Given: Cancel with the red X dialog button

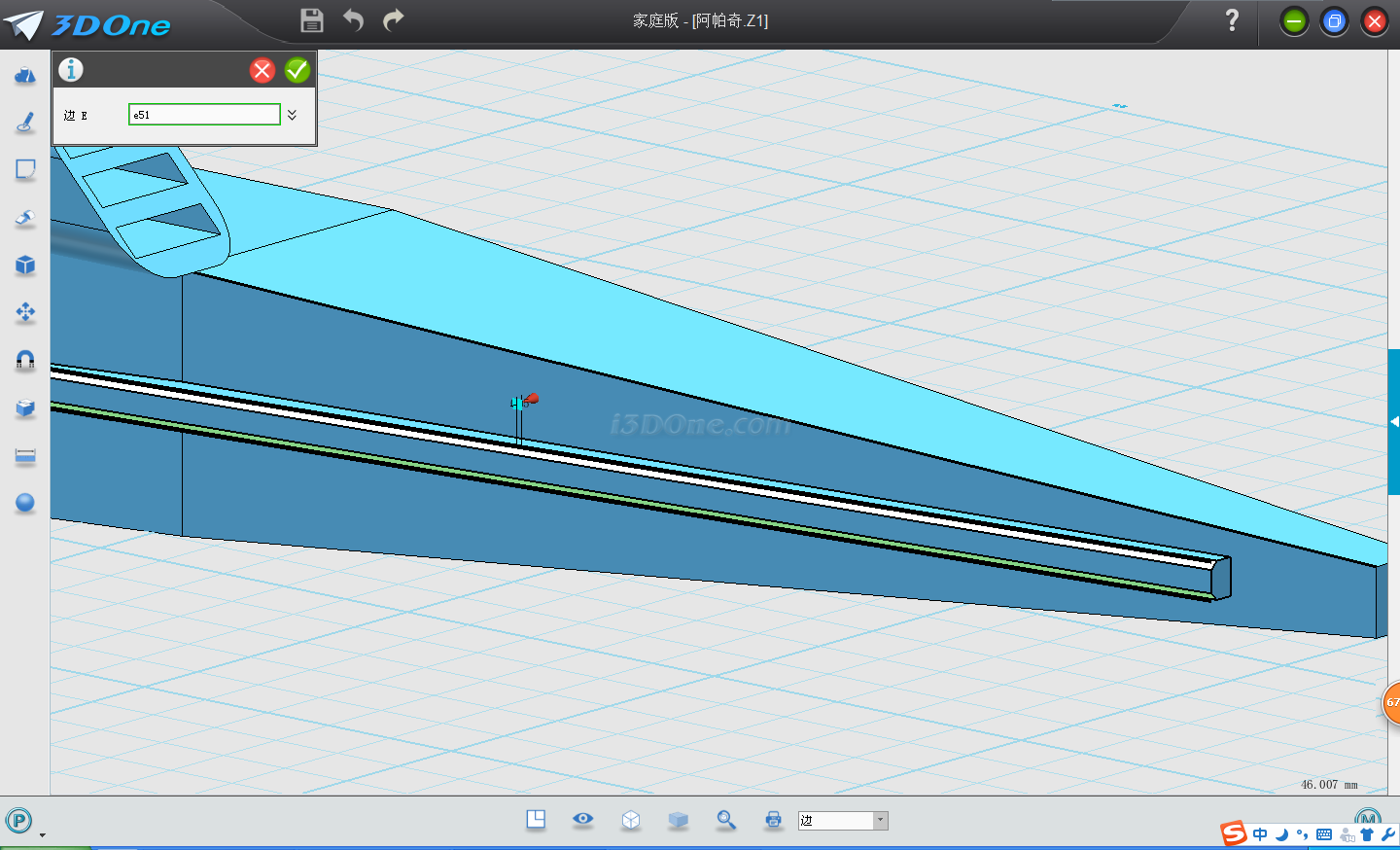Looking at the screenshot, I should click(x=262, y=70).
